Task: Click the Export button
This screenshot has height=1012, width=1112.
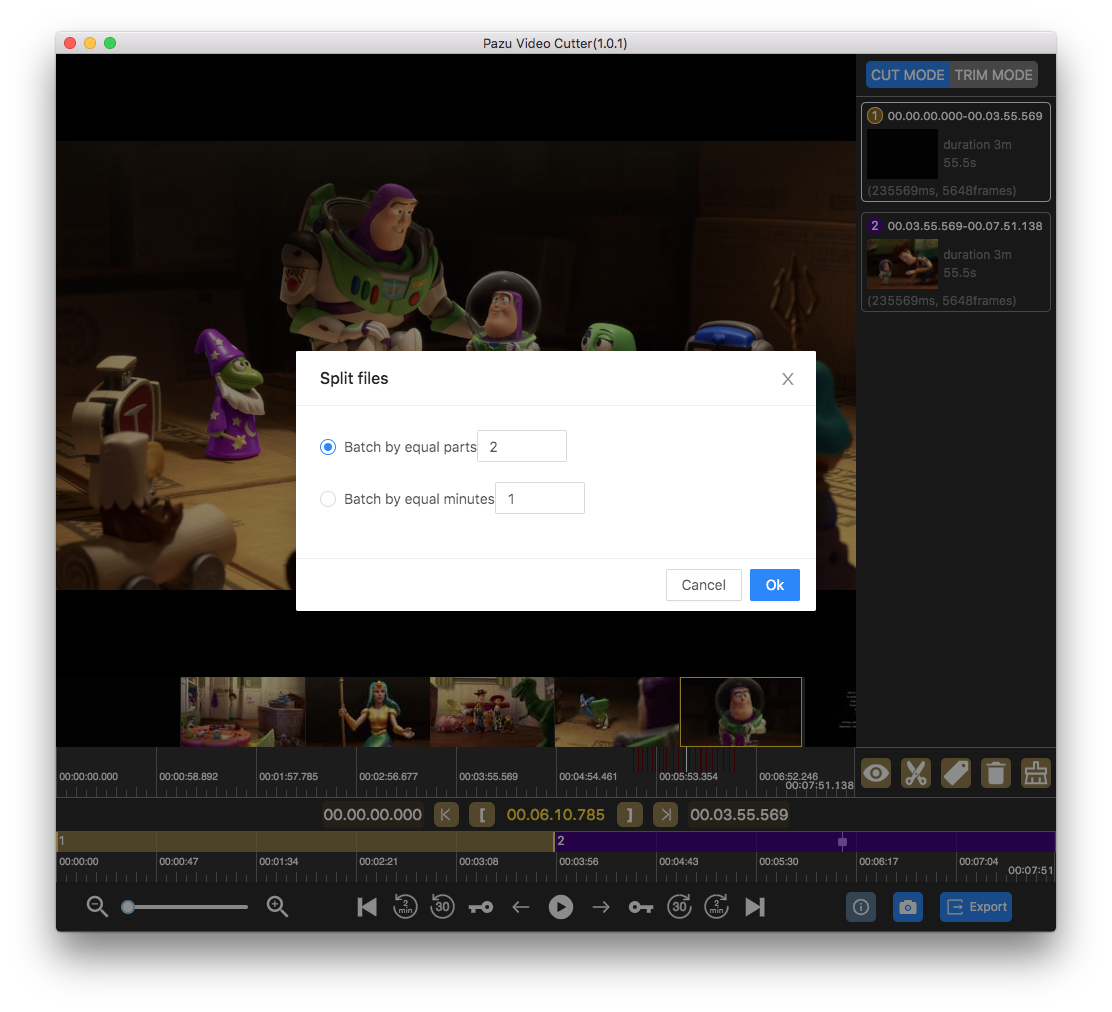Action: [x=976, y=907]
